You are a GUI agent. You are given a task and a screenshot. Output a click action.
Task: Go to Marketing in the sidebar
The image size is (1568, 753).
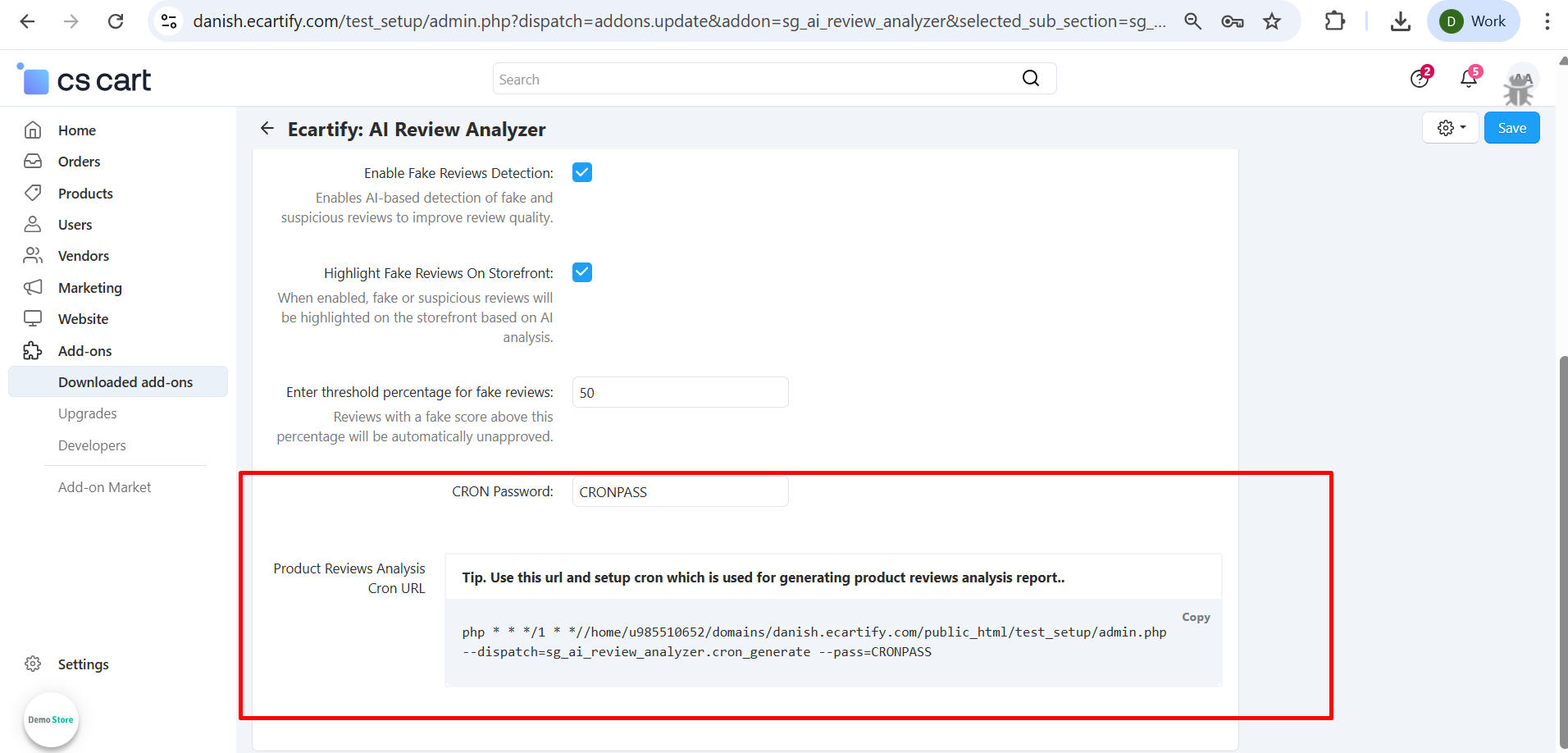[x=89, y=288]
